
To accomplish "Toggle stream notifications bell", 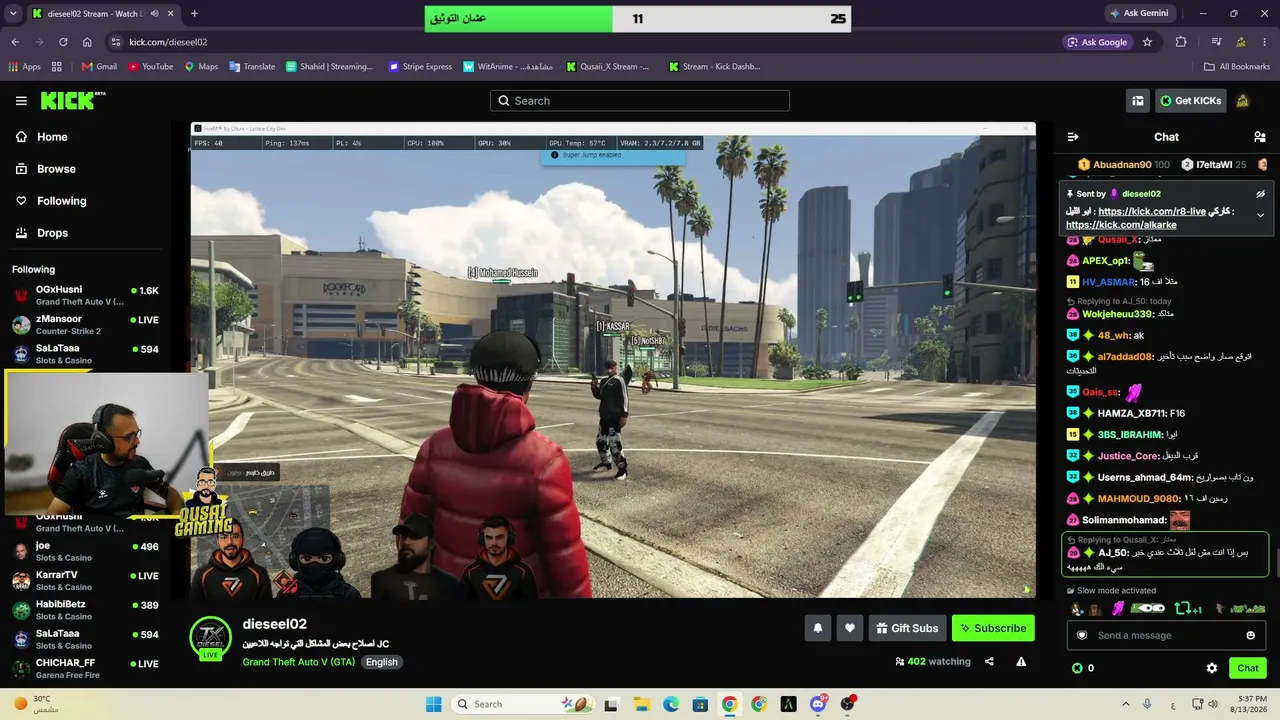I will [x=818, y=628].
